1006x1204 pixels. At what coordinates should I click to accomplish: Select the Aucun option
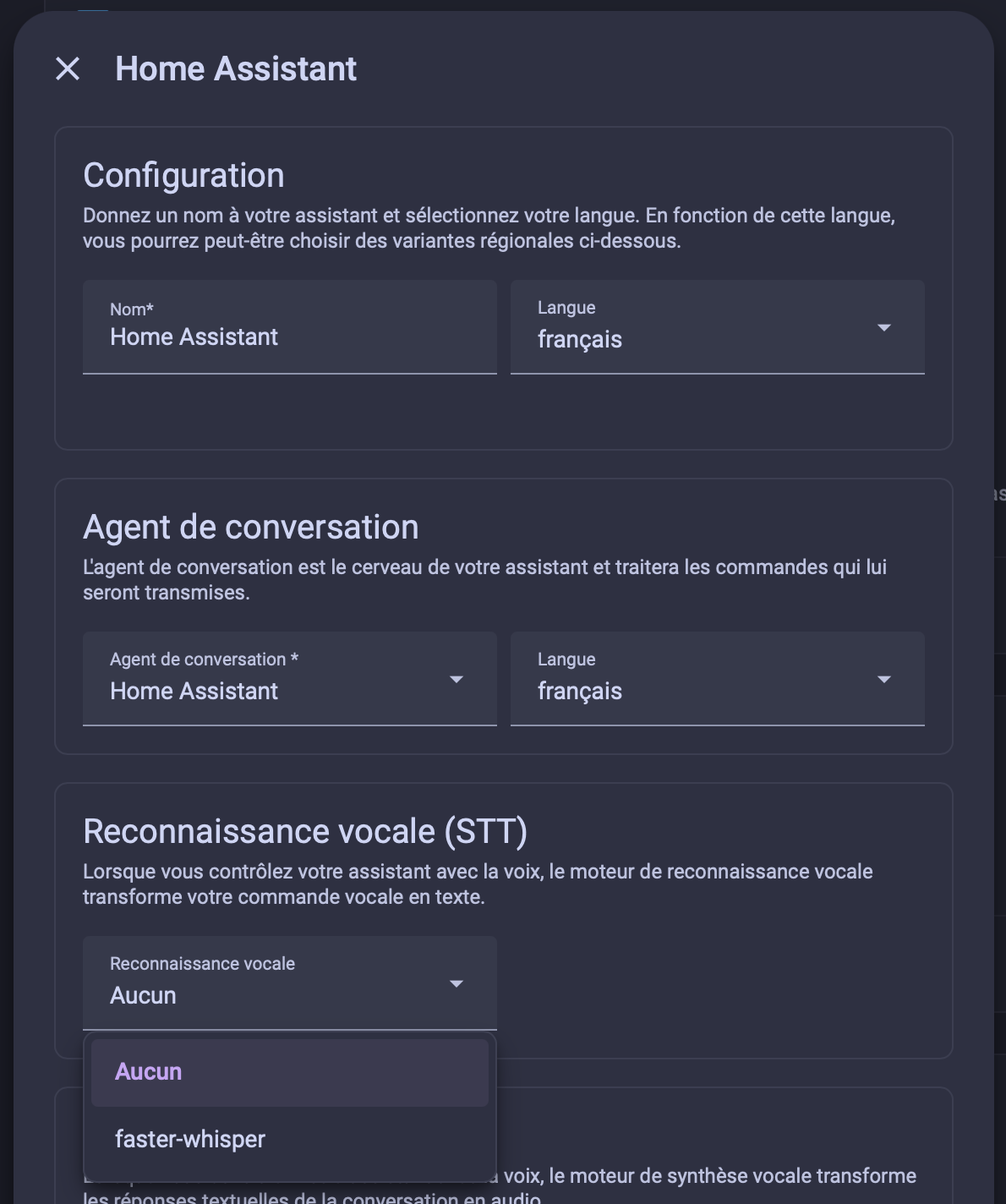pos(290,1072)
